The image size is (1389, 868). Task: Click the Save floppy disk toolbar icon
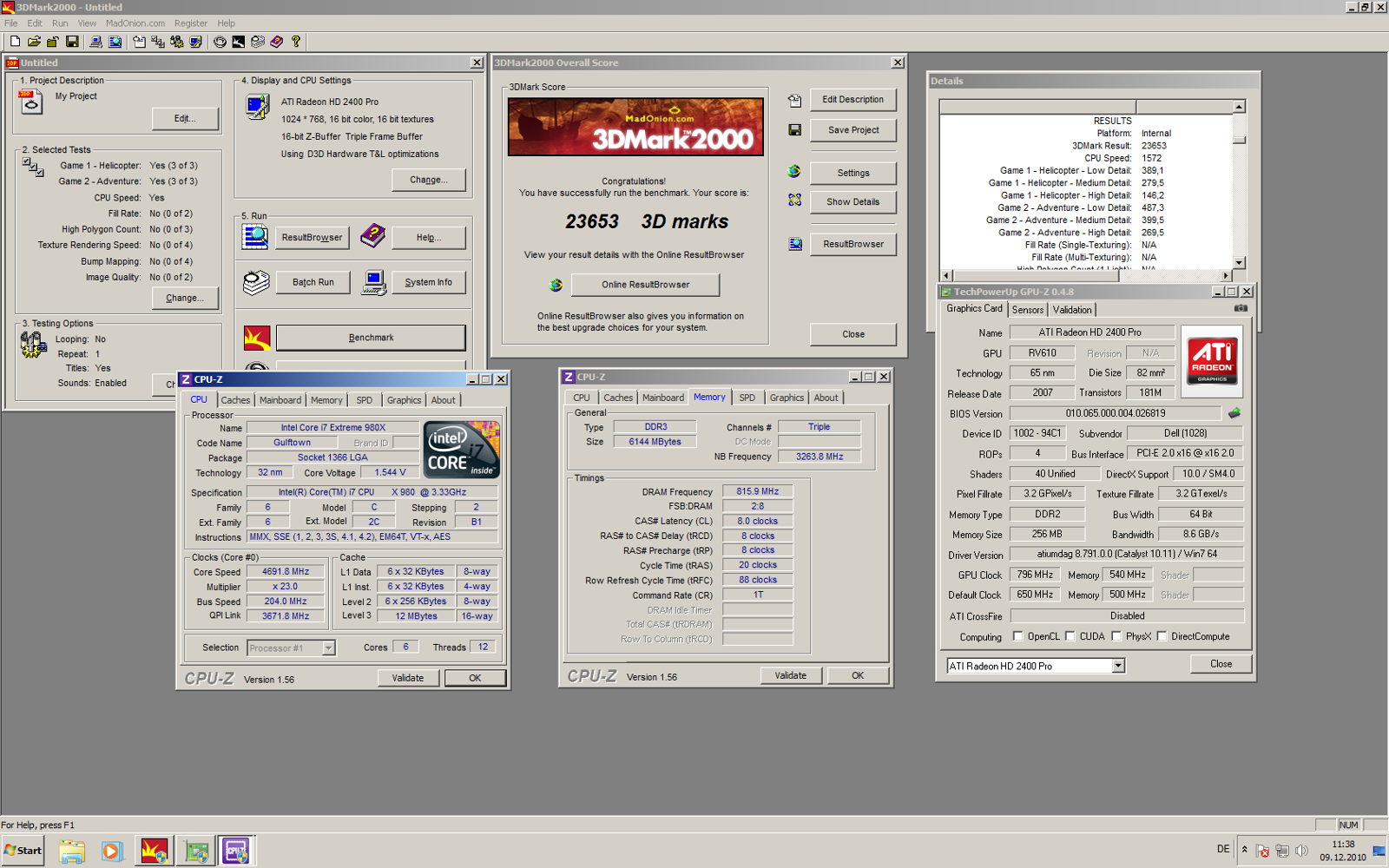point(72,42)
